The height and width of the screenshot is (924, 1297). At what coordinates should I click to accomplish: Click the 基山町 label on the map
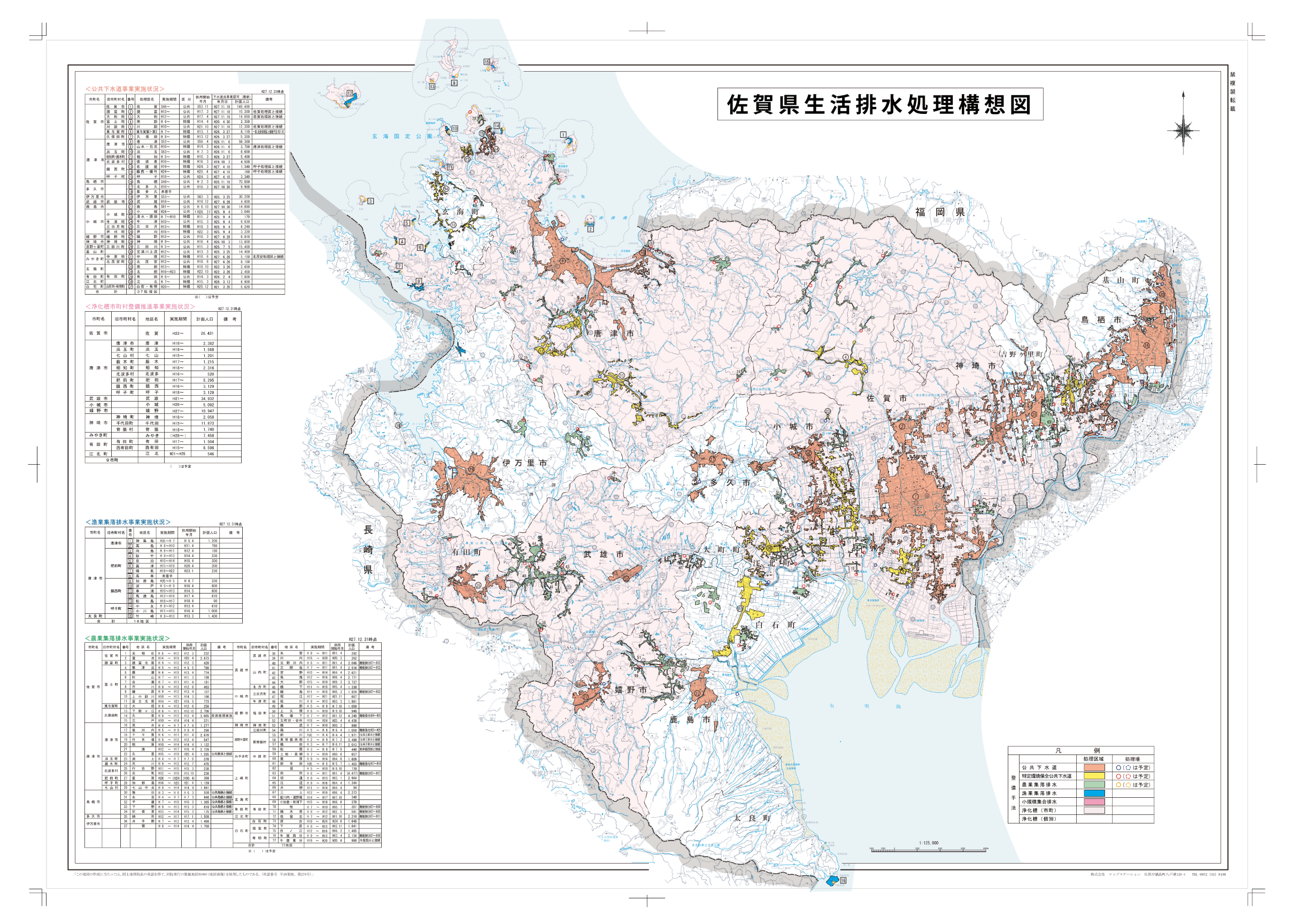tap(1120, 280)
